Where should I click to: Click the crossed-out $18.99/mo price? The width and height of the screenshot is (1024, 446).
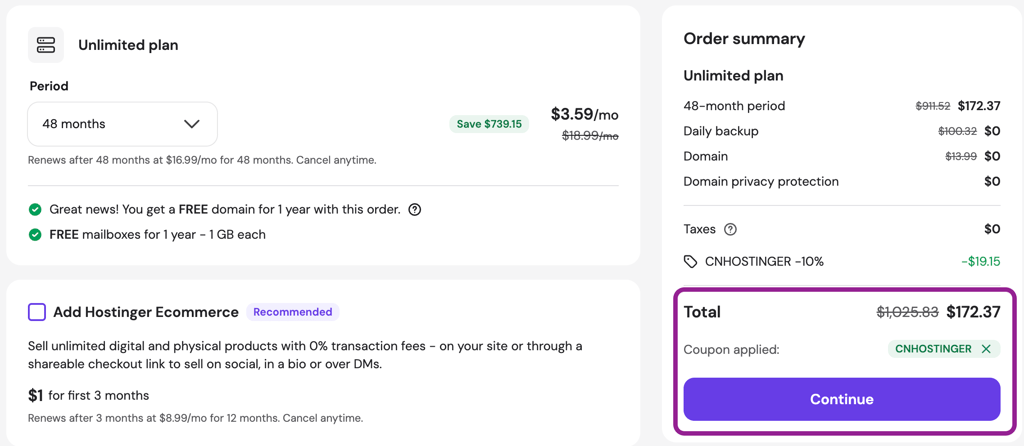coord(590,136)
